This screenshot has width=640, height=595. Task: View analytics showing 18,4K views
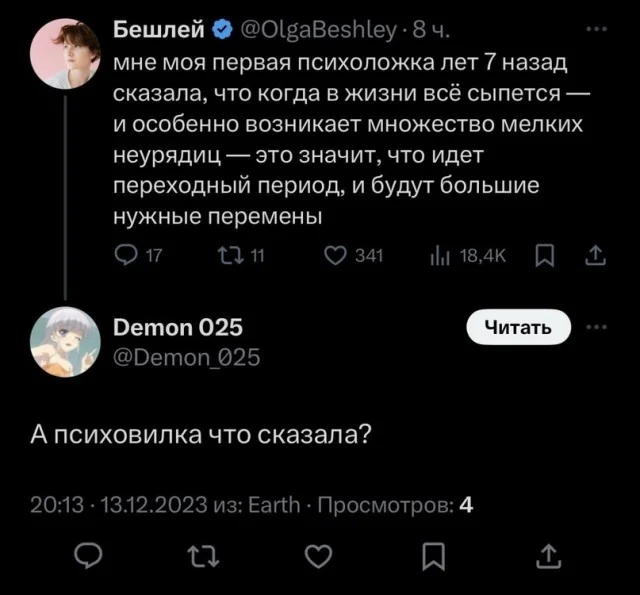(x=437, y=255)
